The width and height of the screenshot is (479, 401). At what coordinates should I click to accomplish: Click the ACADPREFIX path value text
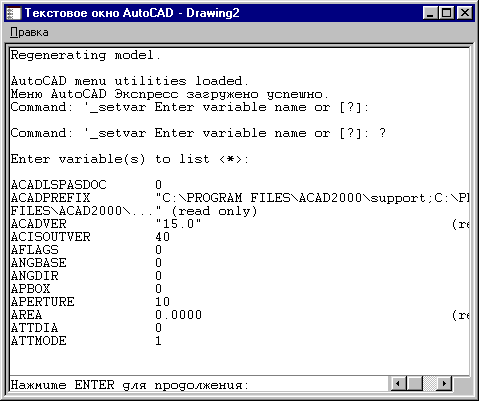point(312,198)
